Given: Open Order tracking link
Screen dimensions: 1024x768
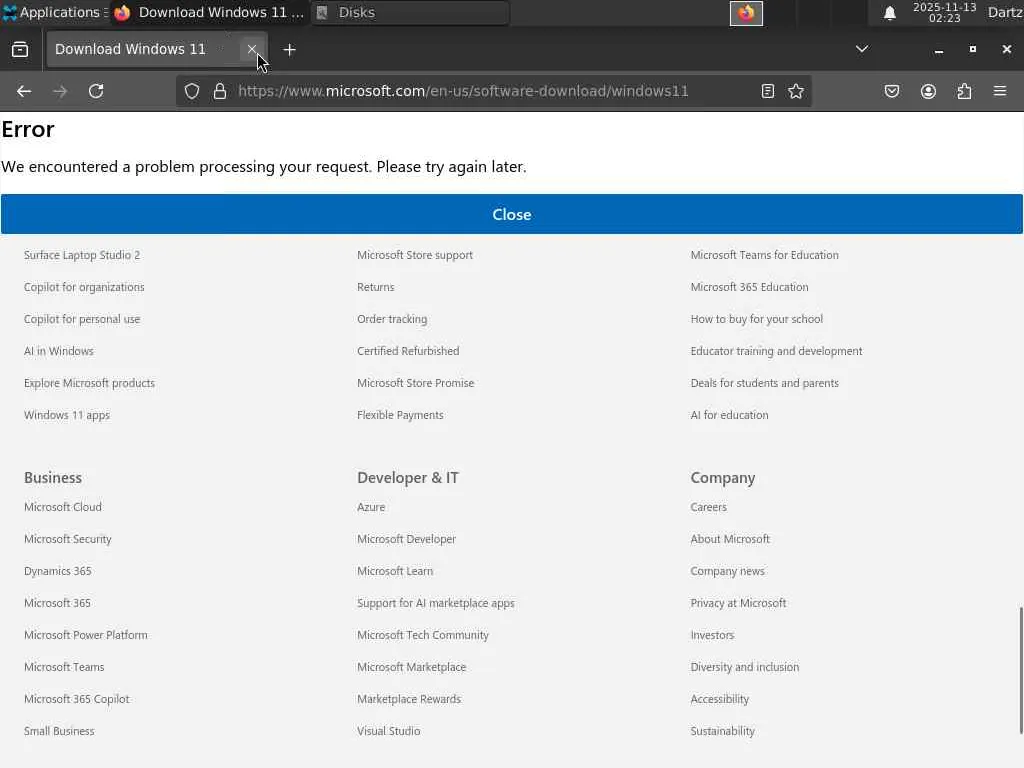Looking at the screenshot, I should click(x=392, y=319).
